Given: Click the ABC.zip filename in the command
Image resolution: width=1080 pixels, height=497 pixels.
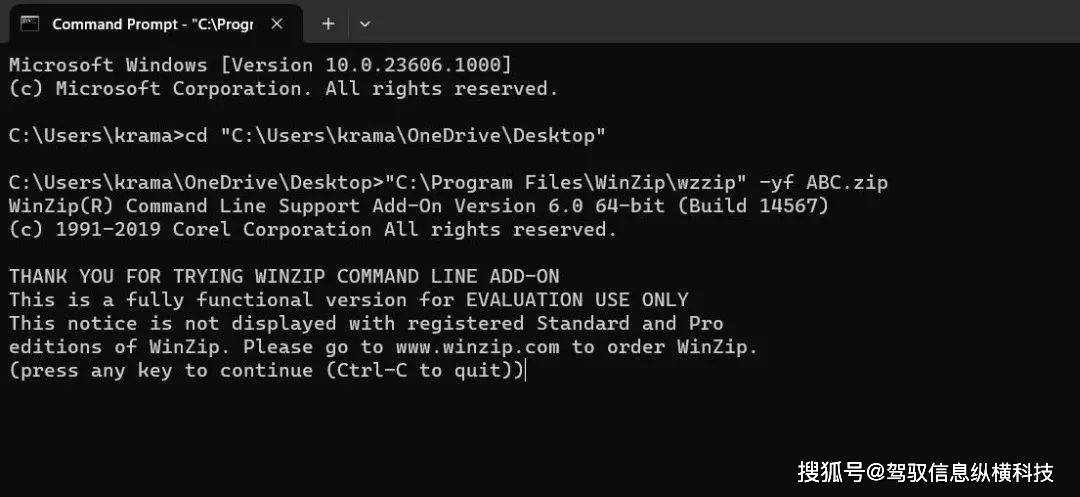Looking at the screenshot, I should pos(847,183).
